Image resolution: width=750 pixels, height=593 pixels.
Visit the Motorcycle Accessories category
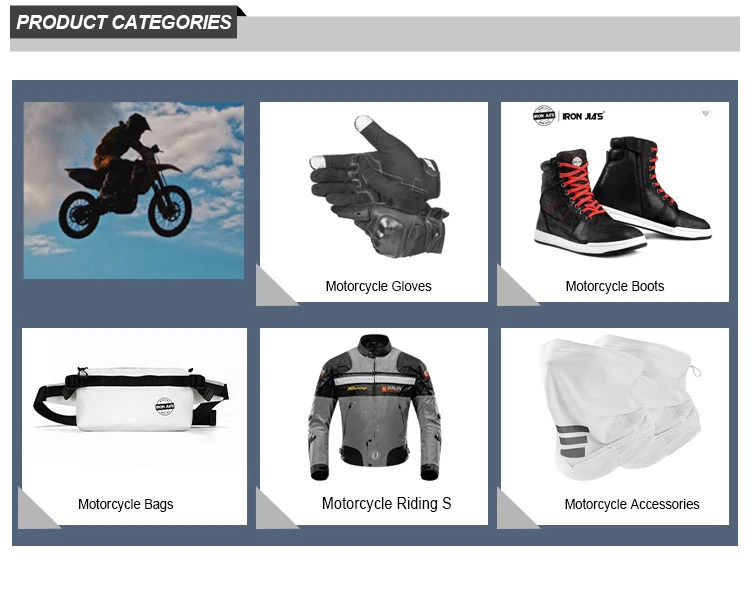(632, 504)
